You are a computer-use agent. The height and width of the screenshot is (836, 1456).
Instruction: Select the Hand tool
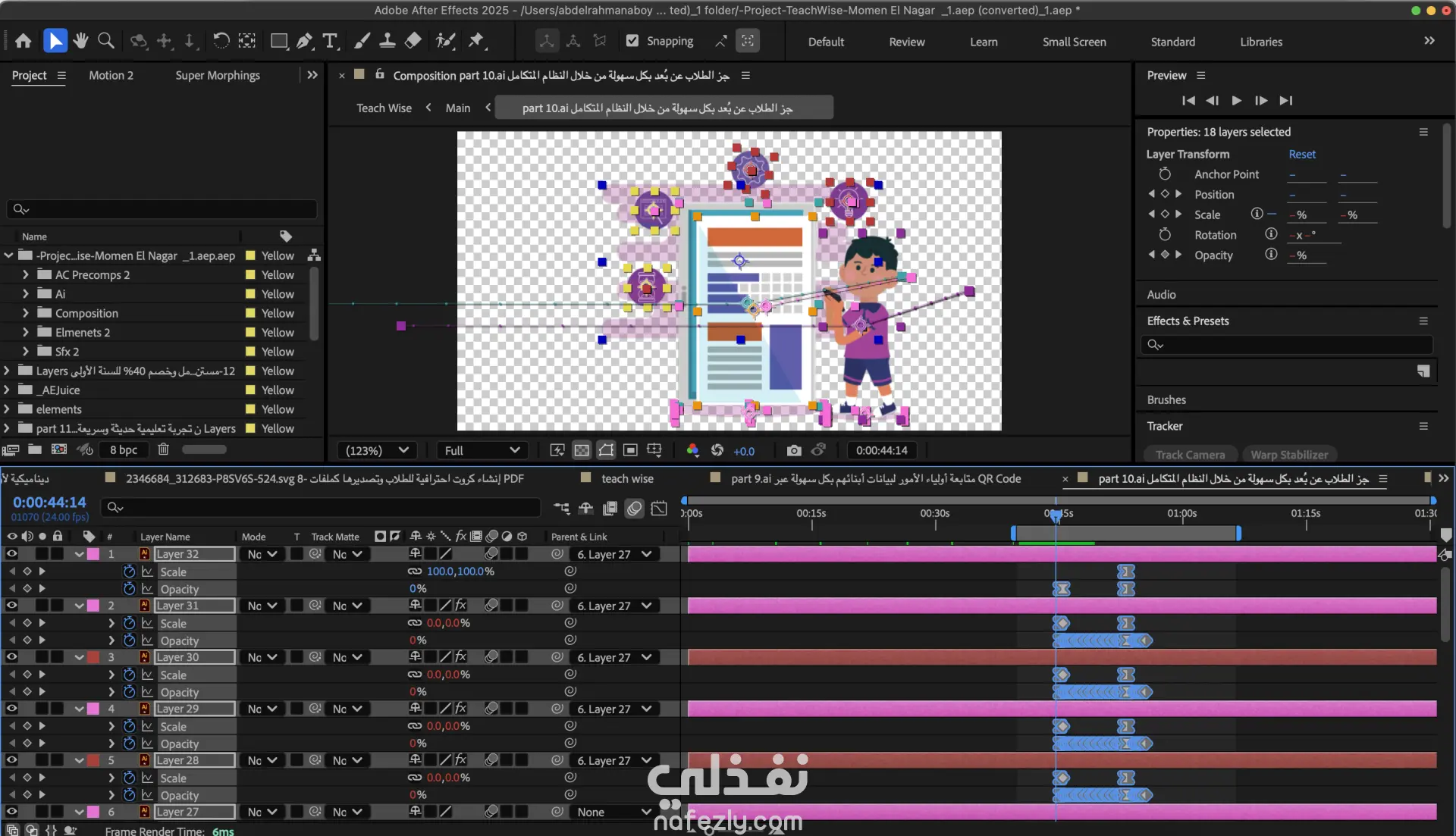80,41
